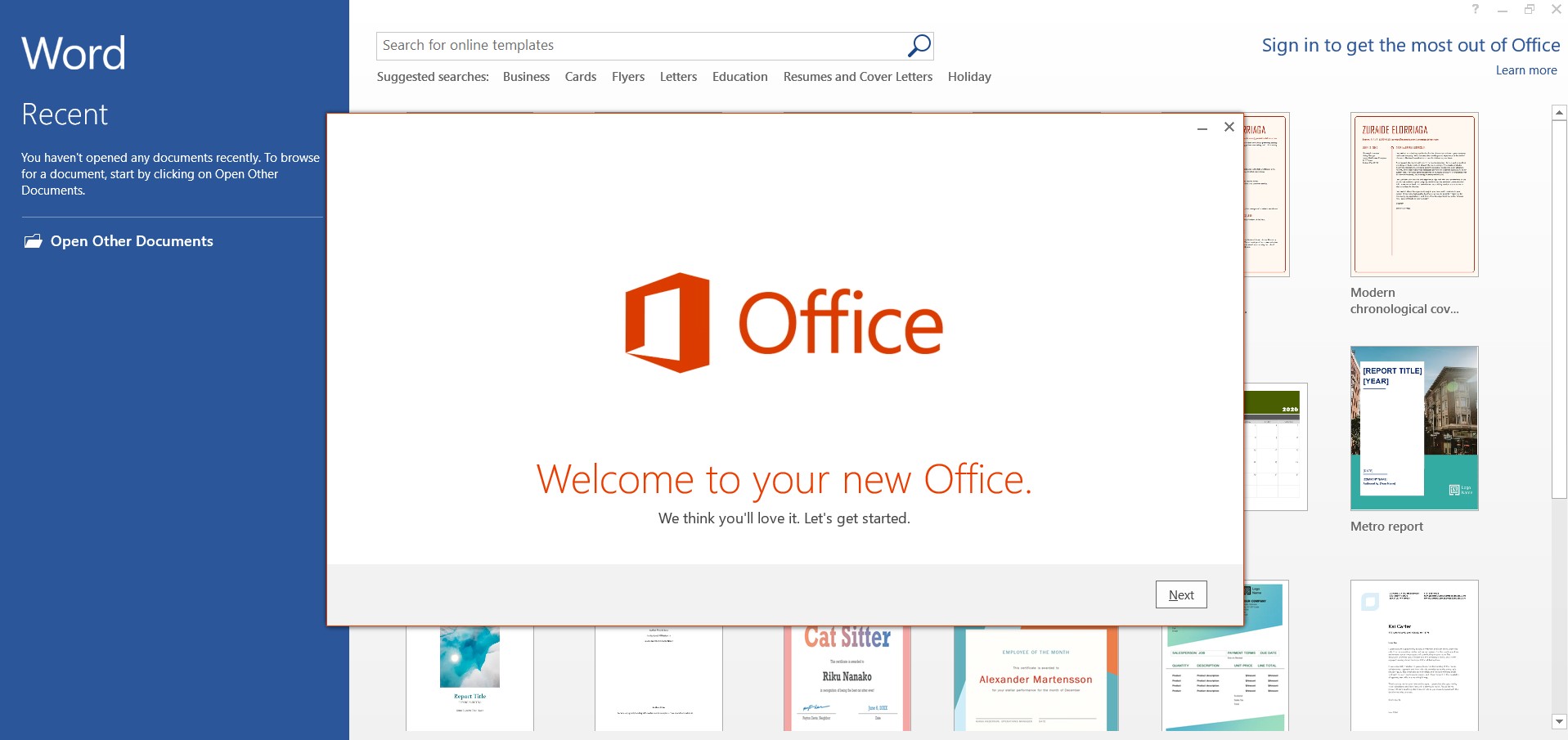Minimize the Welcome to Office dialog

[x=1201, y=128]
